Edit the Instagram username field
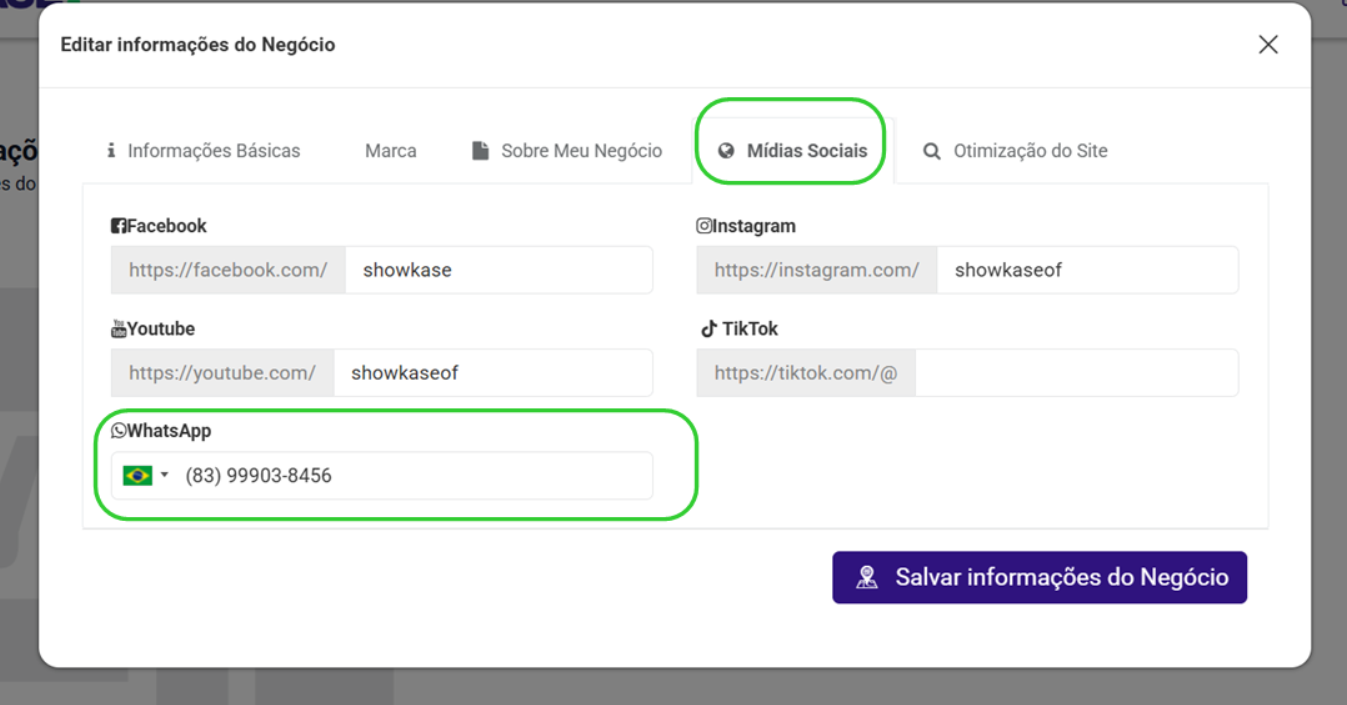Image resolution: width=1347 pixels, height=705 pixels. 1087,270
